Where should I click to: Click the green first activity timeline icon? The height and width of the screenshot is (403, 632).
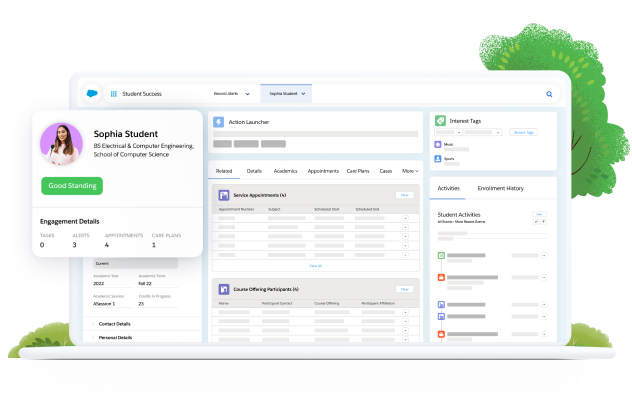pyautogui.click(x=441, y=255)
